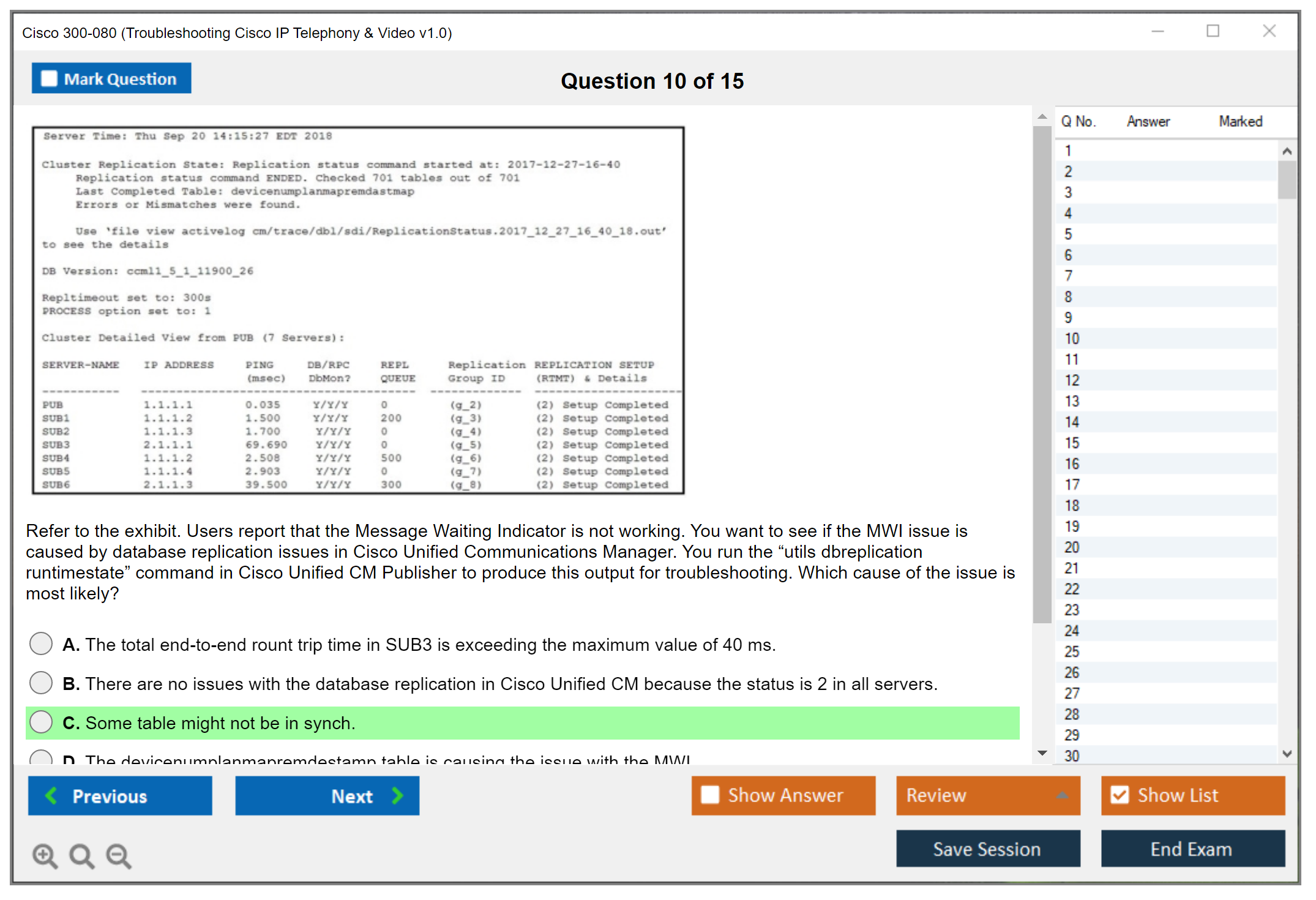Click the question pane vertical scrollbar

tap(1042, 373)
